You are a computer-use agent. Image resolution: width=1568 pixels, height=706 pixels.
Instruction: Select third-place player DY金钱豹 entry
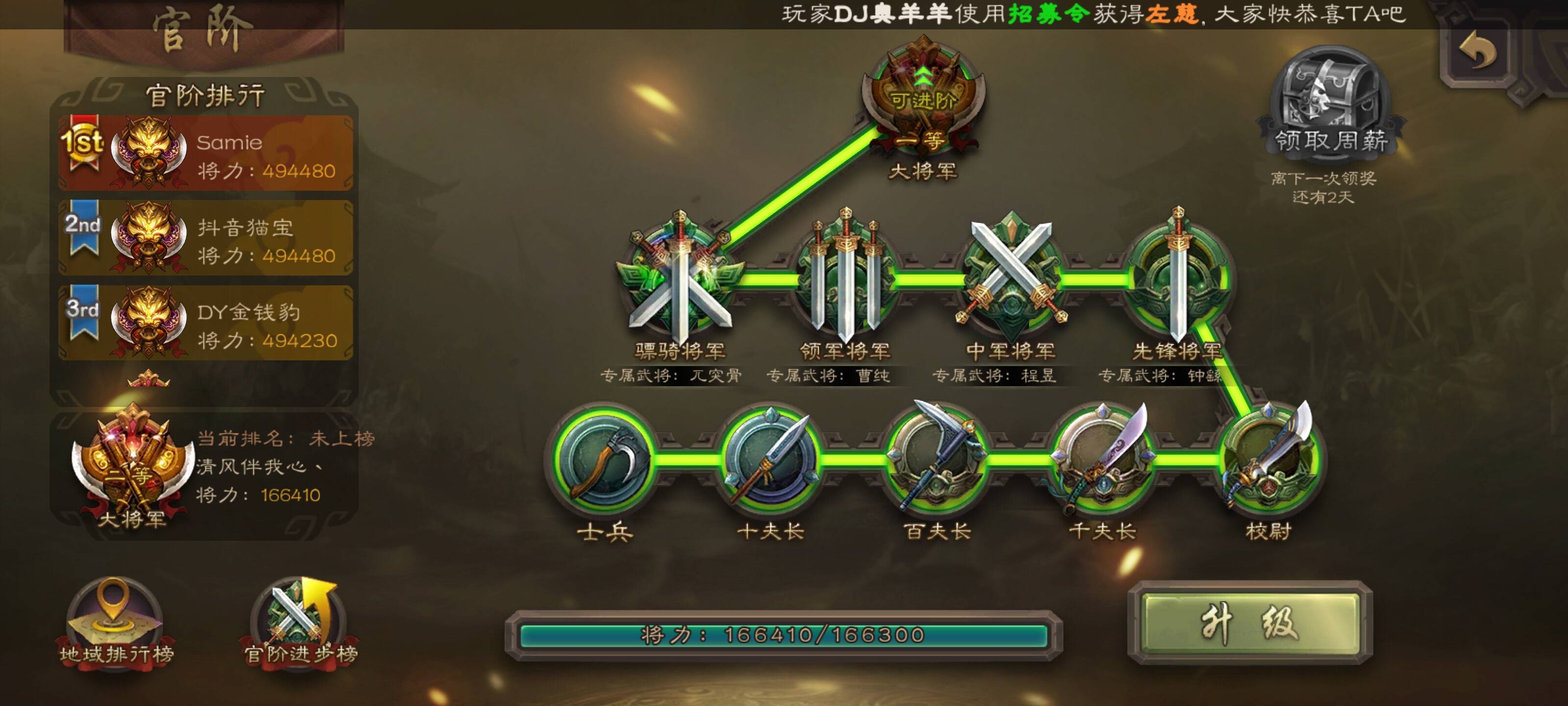206,322
